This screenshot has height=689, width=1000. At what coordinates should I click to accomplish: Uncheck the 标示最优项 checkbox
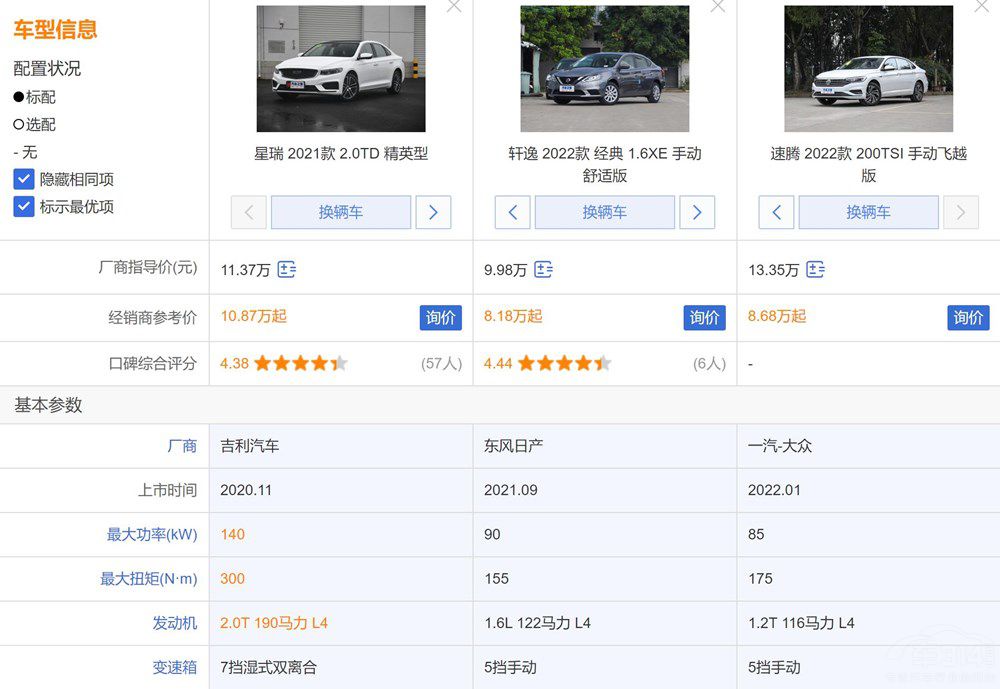(x=24, y=206)
